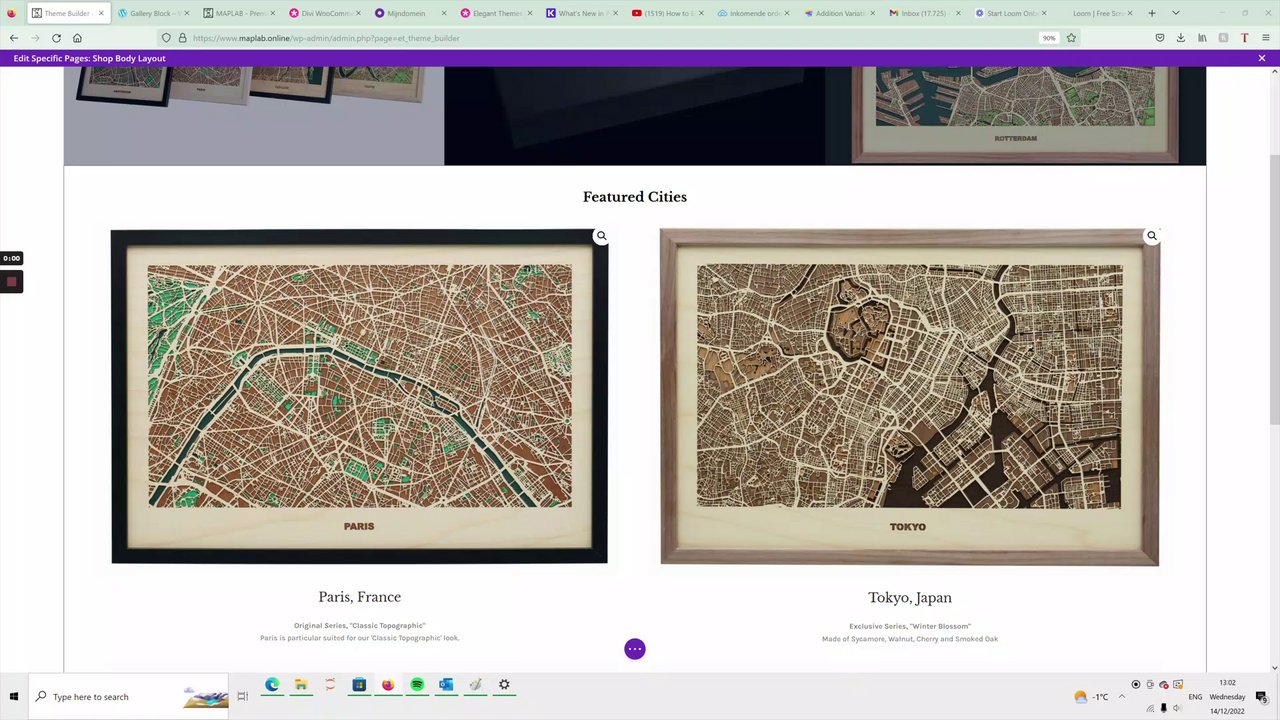Go to the browser home page
The image size is (1280, 720).
pos(77,38)
